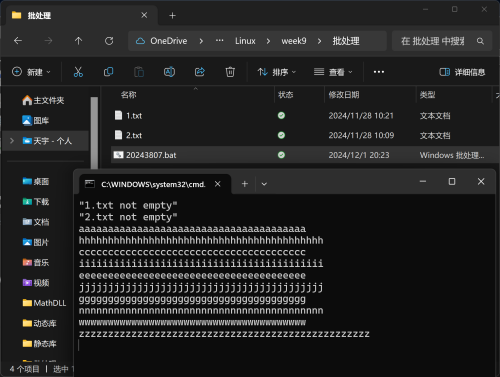Open the toolbar three-dot more menu
500x377 pixels.
pyautogui.click(x=379, y=72)
